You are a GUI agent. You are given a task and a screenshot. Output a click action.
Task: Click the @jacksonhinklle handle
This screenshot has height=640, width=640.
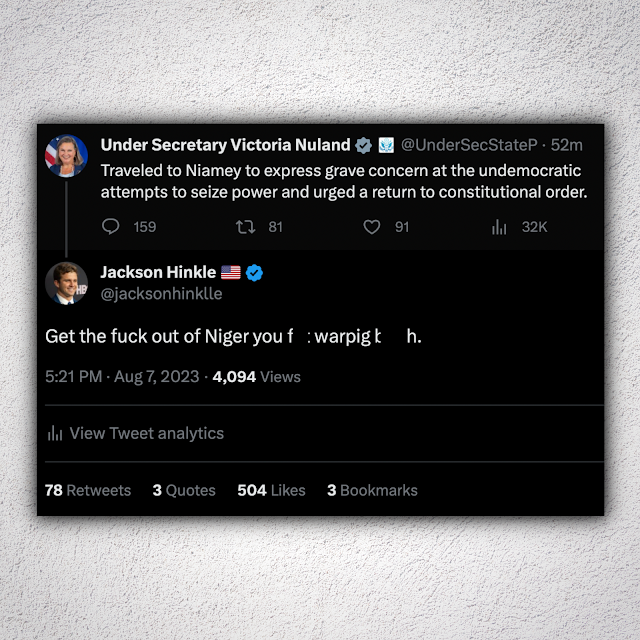[161, 294]
